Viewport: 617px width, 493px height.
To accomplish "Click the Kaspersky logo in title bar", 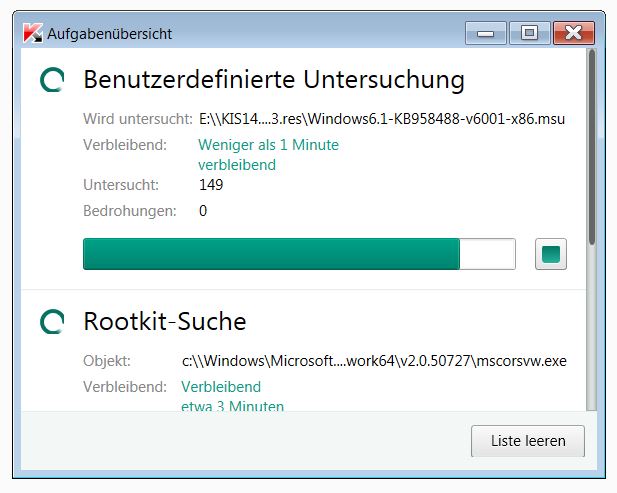I will coord(33,33).
